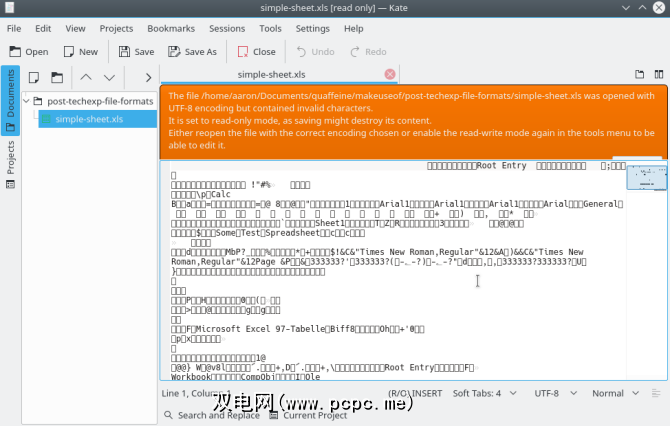Select simple-sheet.xls in document tree
670x426 pixels.
coord(97,119)
